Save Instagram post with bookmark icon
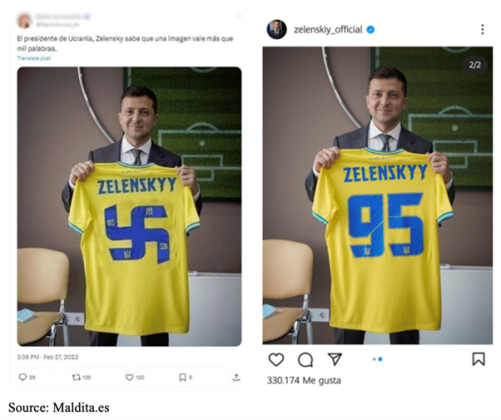 pos(478,359)
